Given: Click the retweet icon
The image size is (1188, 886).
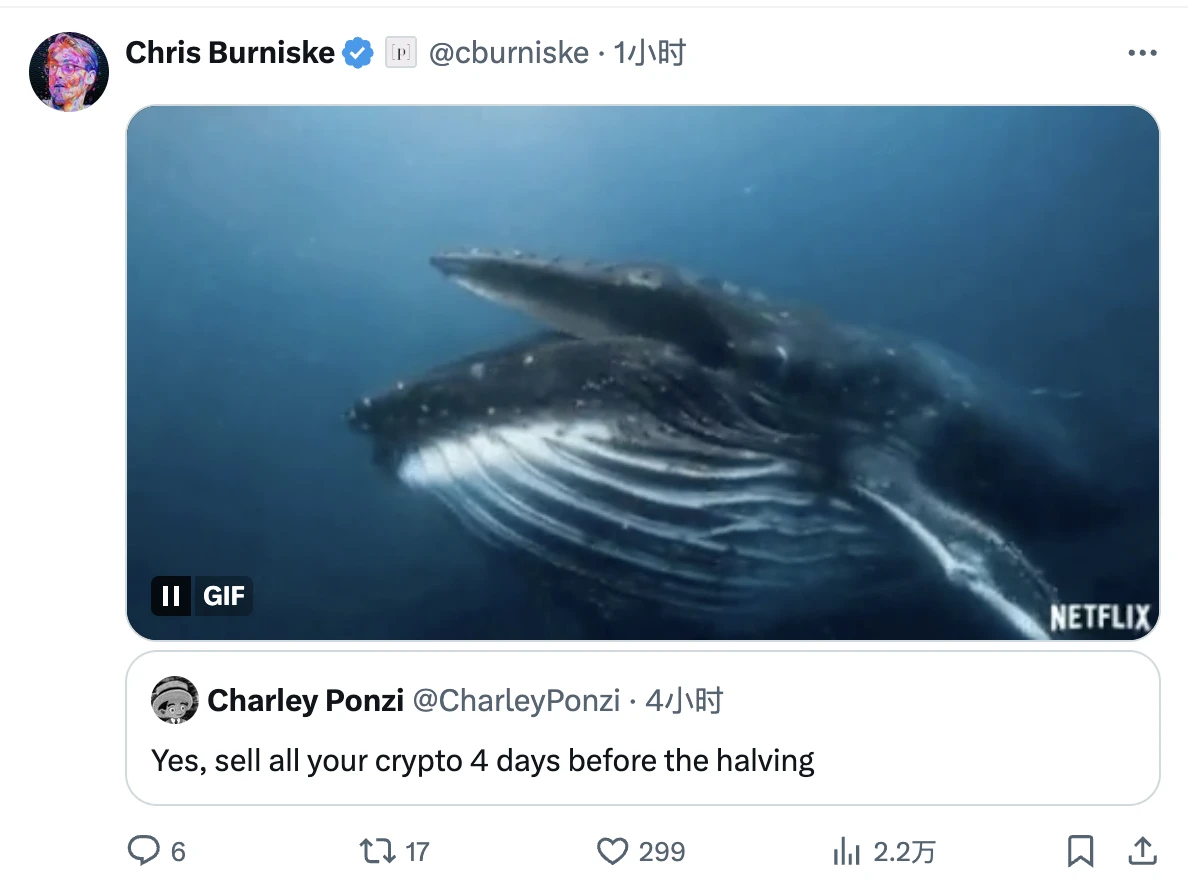Looking at the screenshot, I should click(378, 851).
